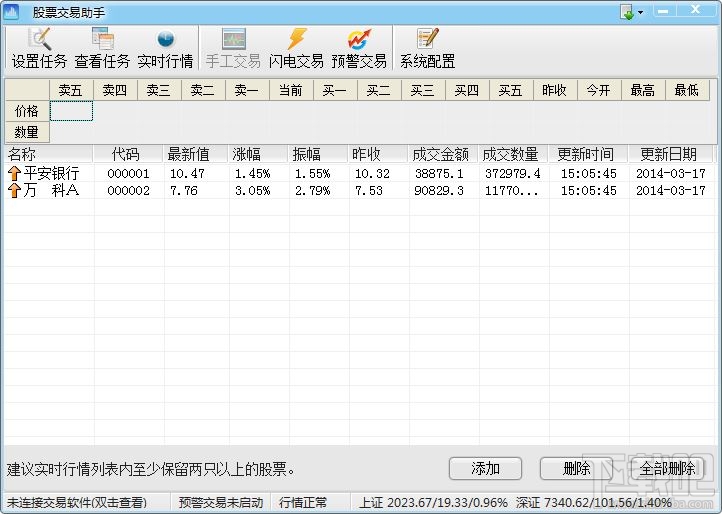Viewport: 722px width, 514px height.
Task: Click the 买三 column header
Action: click(x=424, y=90)
